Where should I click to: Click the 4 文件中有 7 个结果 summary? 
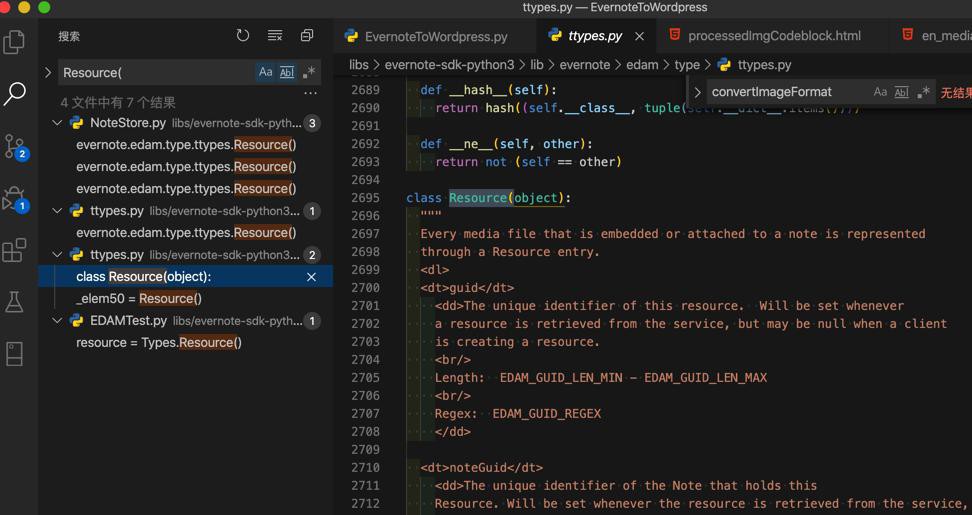[118, 102]
